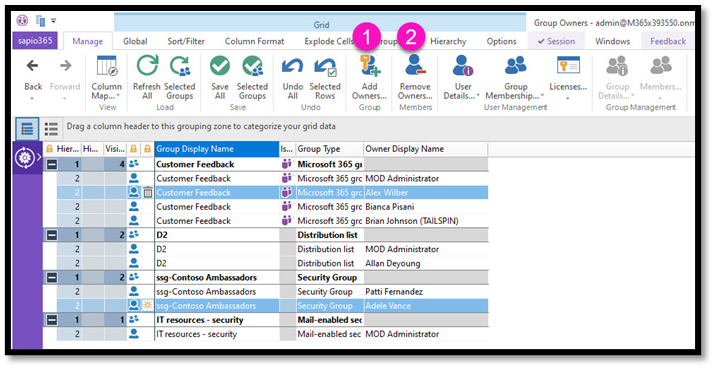Click the Visi... column header
Image resolution: width=714 pixels, height=368 pixels.
115,149
